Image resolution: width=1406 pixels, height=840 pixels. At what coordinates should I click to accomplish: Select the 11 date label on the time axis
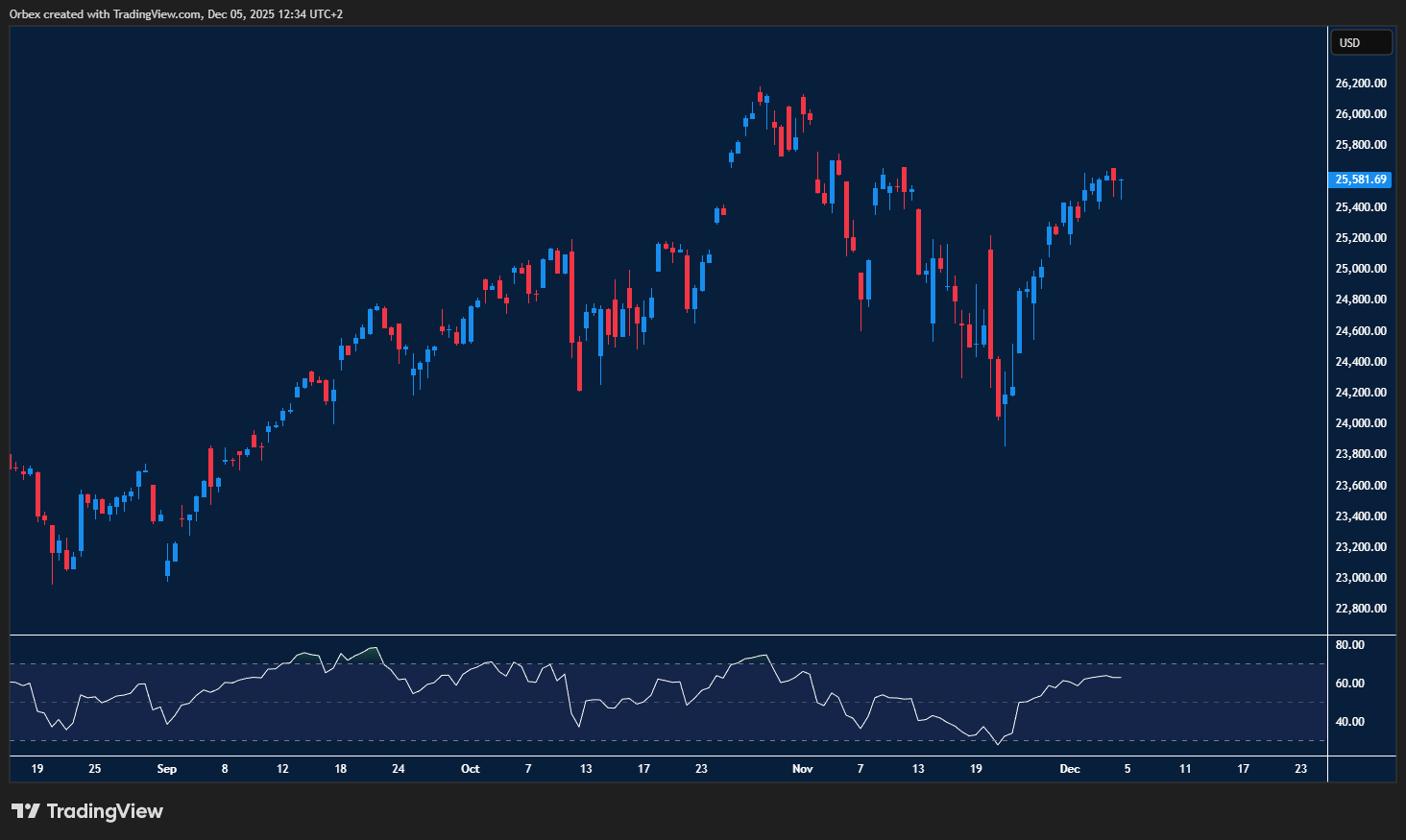1185,769
